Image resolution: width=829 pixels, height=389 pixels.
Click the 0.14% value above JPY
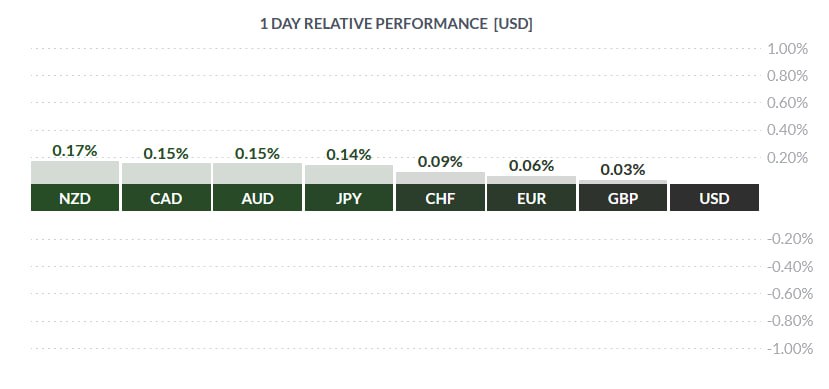(x=349, y=155)
